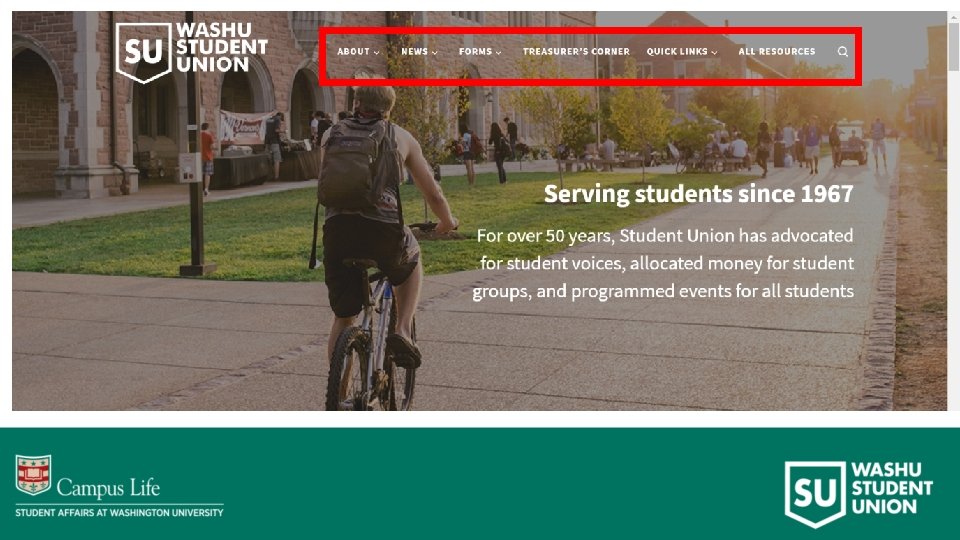Open Treasurer's Corner page

click(x=576, y=51)
